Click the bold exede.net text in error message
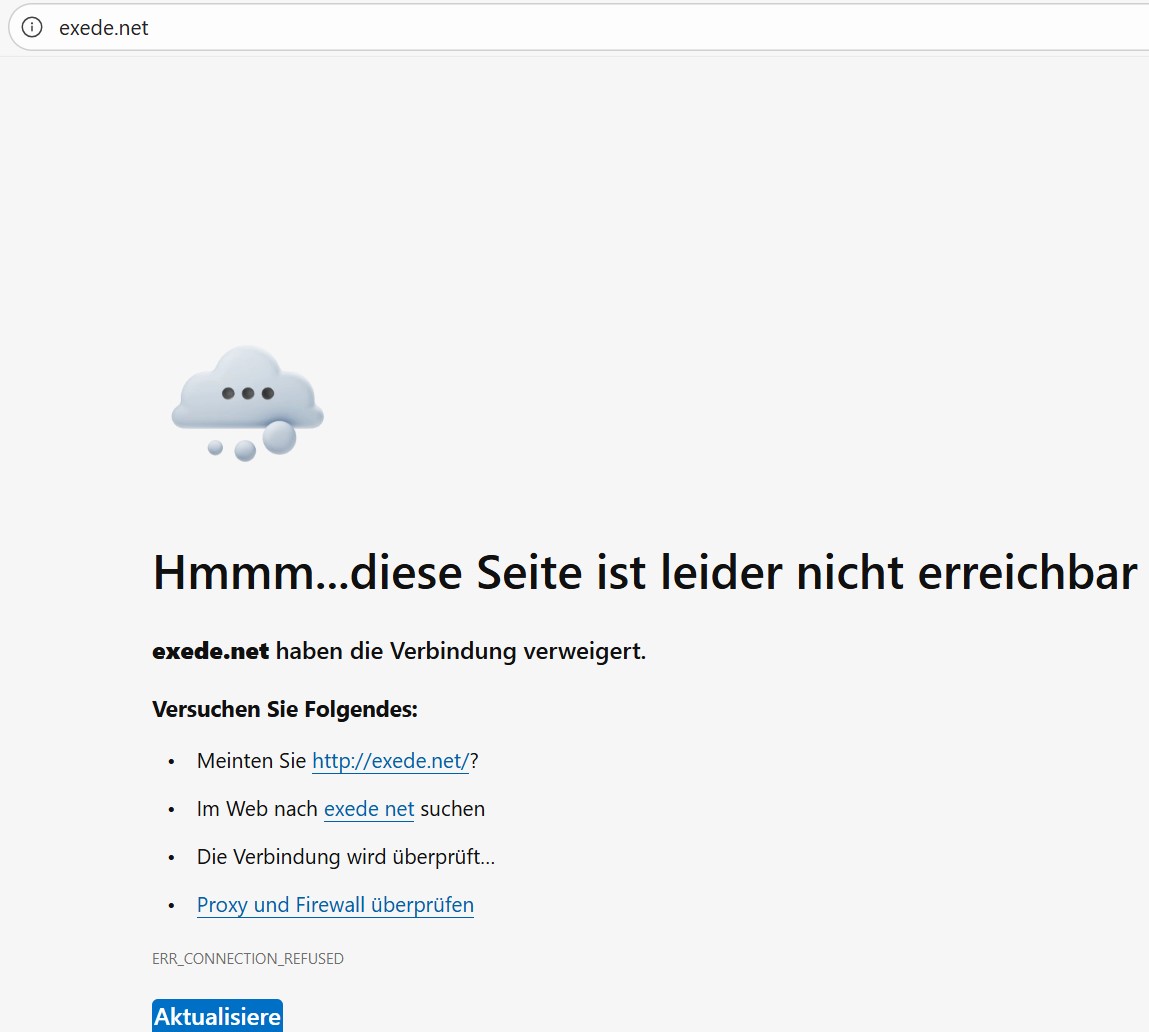 (210, 652)
